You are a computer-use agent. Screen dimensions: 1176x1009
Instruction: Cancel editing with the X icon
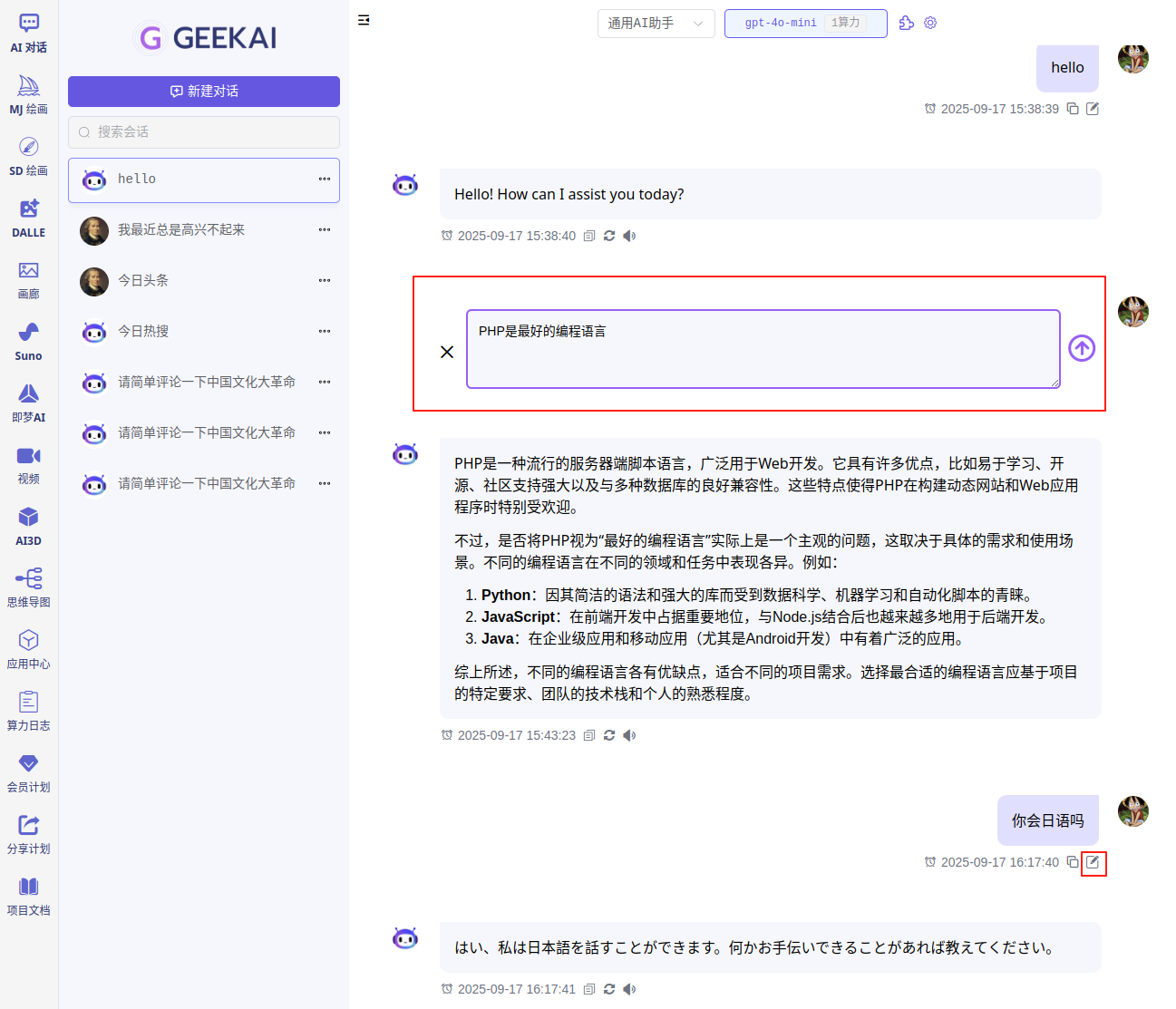(x=447, y=352)
